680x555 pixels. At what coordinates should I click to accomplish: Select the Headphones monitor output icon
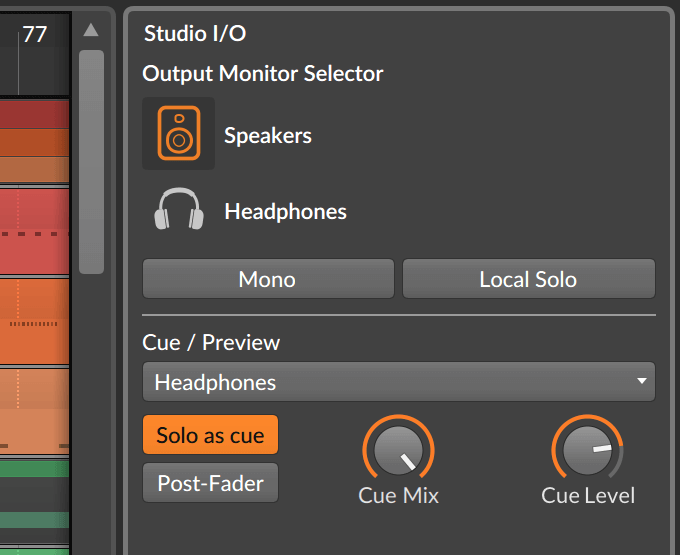tap(179, 209)
